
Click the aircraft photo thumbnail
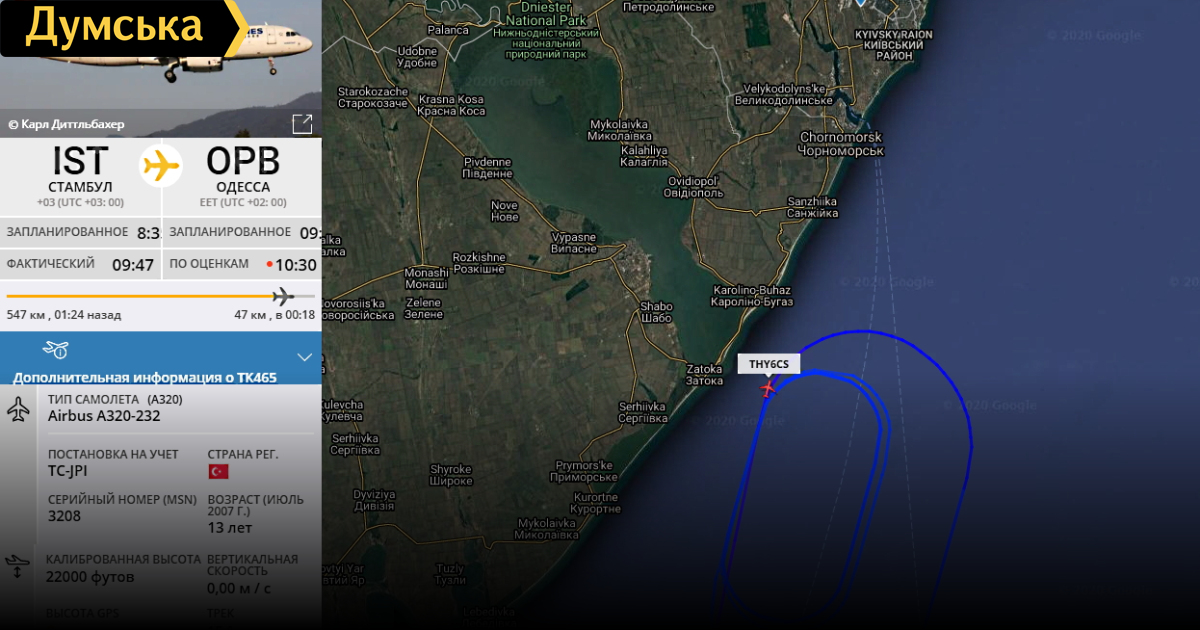point(161,68)
